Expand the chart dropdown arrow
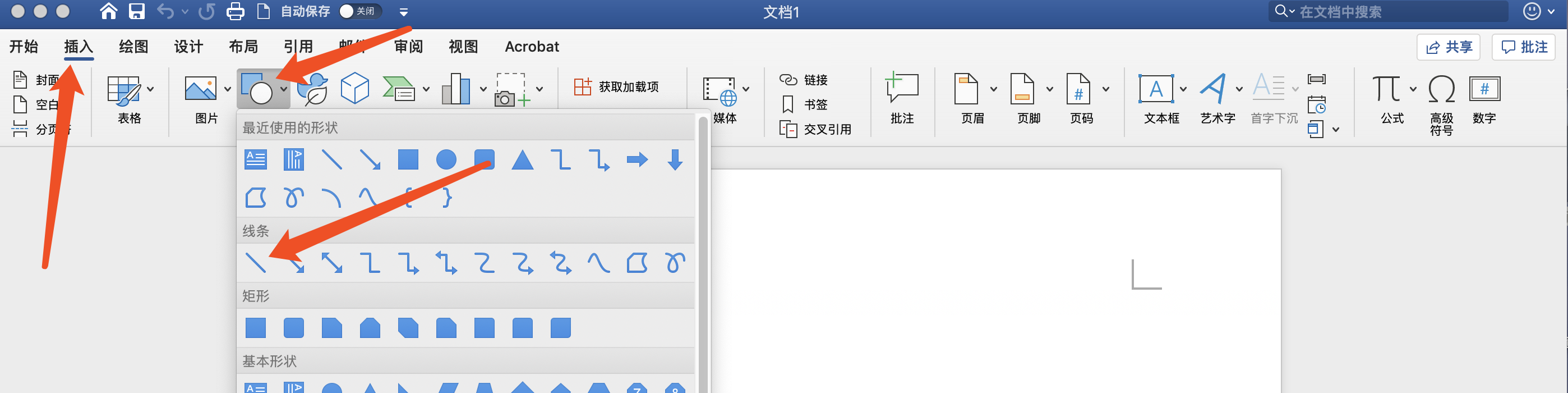 (x=483, y=90)
